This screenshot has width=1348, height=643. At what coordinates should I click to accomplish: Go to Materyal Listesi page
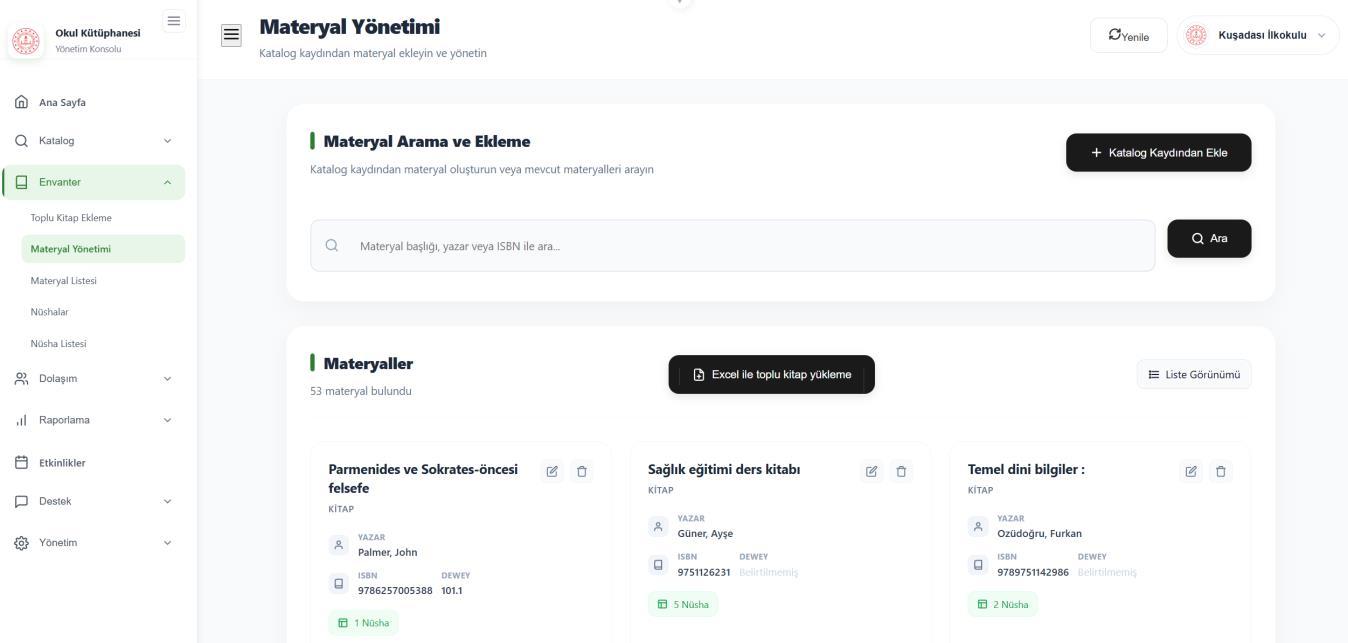tap(64, 281)
